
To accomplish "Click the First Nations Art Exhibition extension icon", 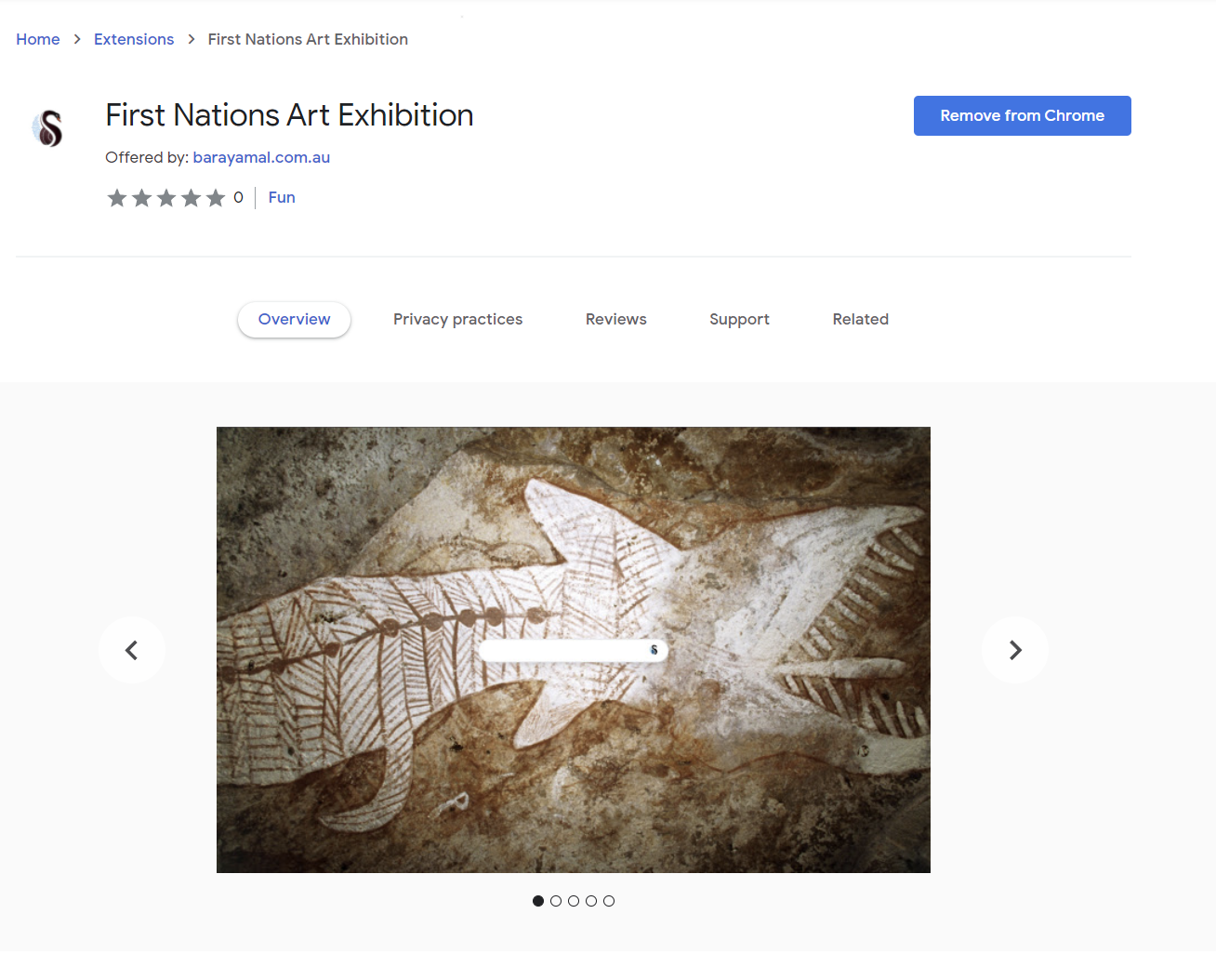I will (47, 127).
